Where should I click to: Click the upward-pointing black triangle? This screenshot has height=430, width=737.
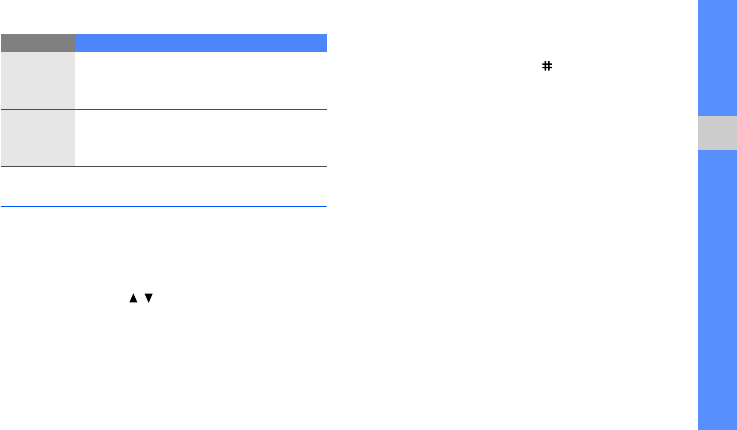point(133,298)
